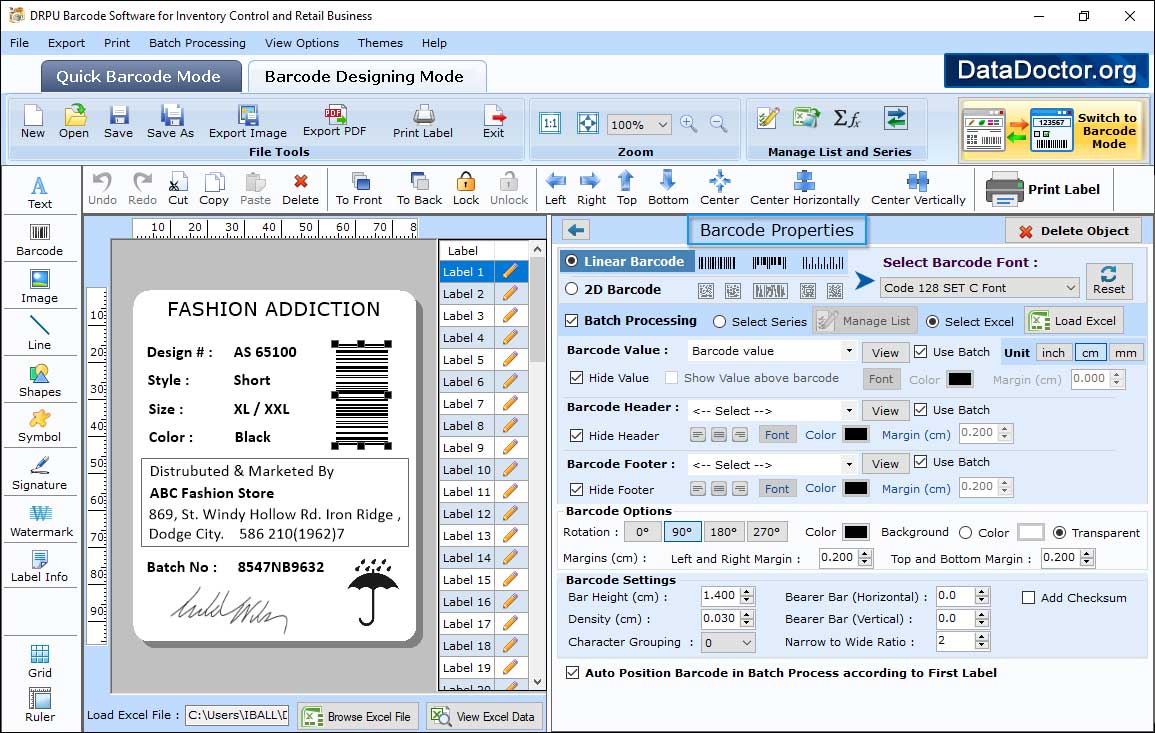This screenshot has width=1155, height=733.
Task: Open the Themes menu
Action: 380,43
